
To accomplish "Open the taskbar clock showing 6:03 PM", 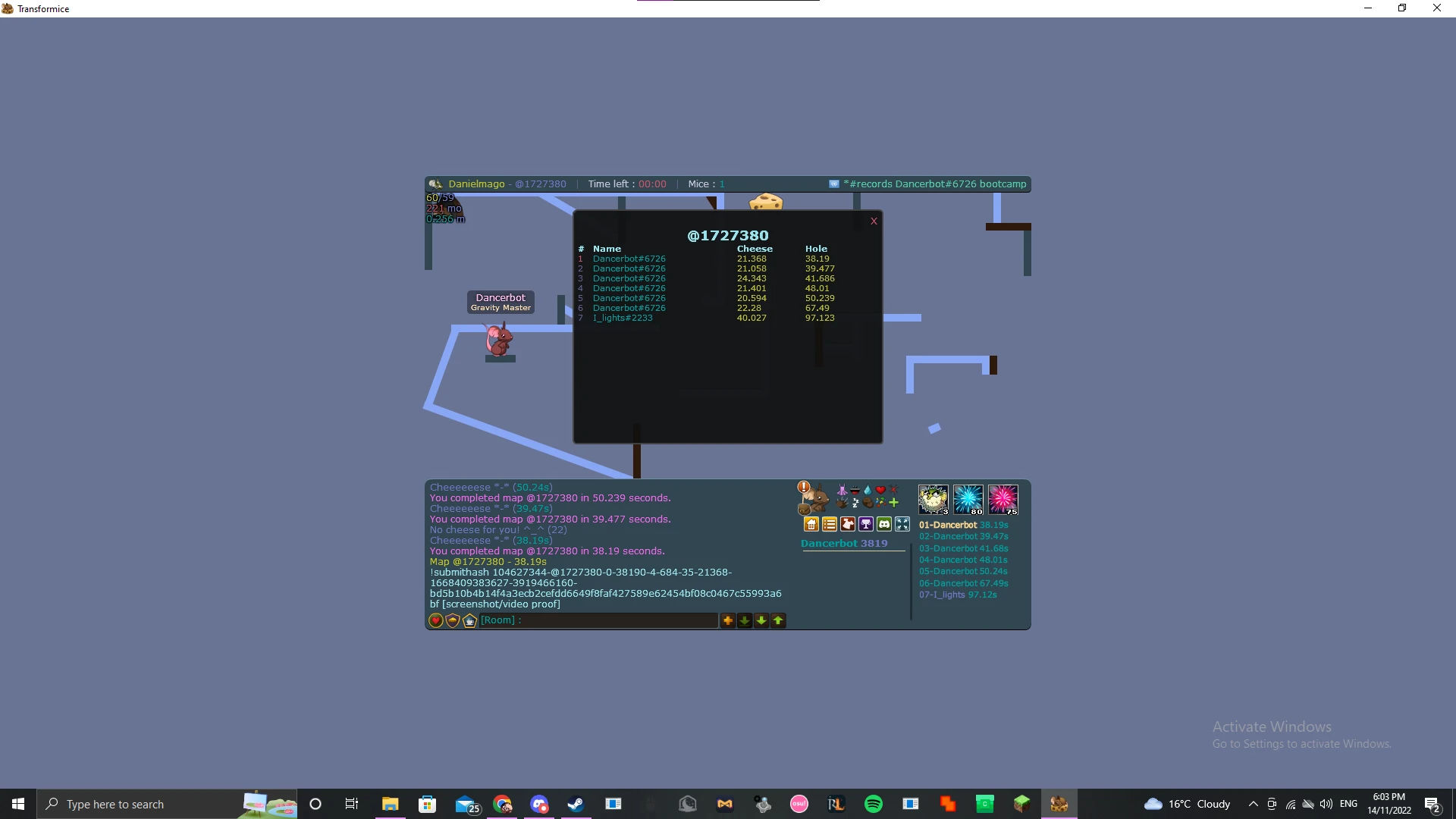I will (x=1389, y=804).
